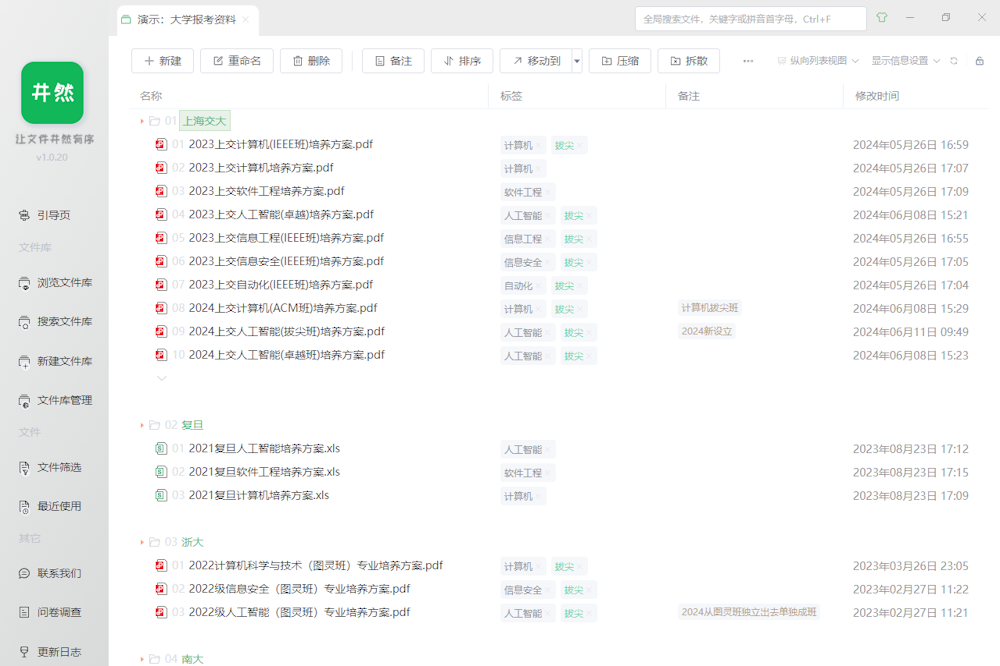Open the three-dot more options menu

pyautogui.click(x=748, y=61)
